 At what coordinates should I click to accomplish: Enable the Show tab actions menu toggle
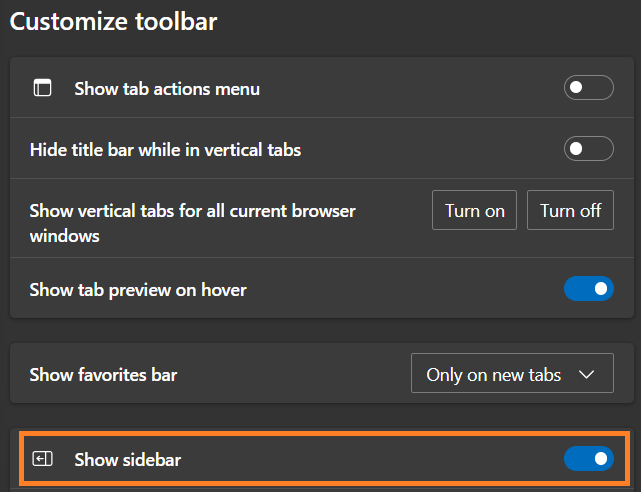(x=588, y=89)
